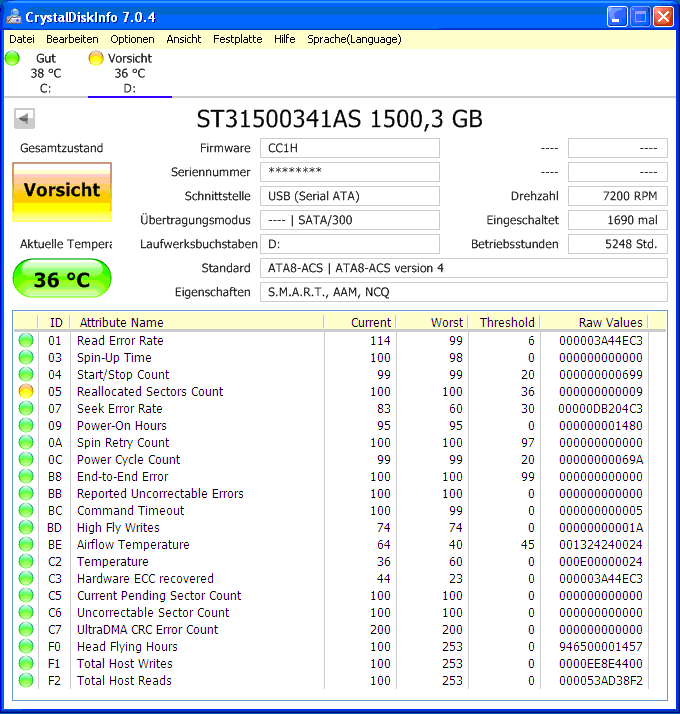This screenshot has width=680, height=714.
Task: Click the green icon for Current Pending Sector Count
Action: click(26, 595)
